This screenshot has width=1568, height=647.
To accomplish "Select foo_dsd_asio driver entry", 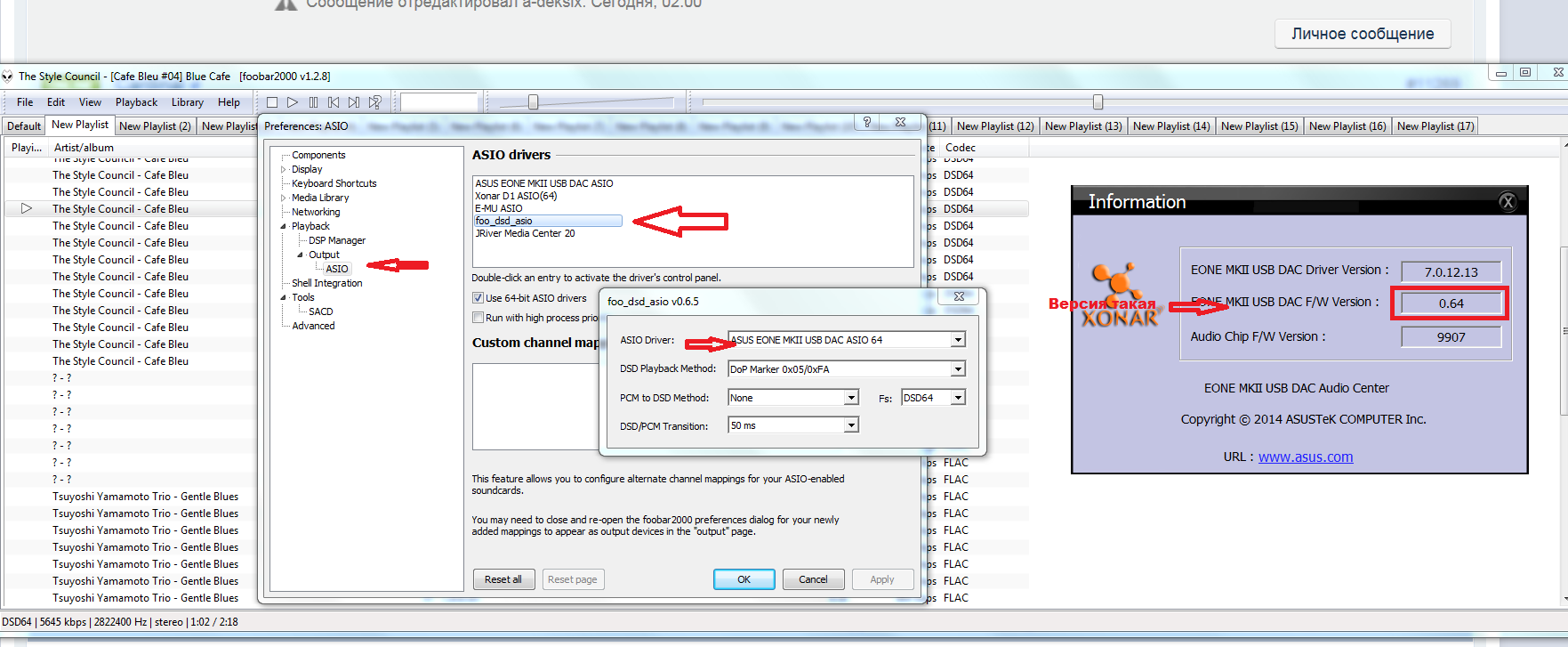I will pyautogui.click(x=548, y=221).
